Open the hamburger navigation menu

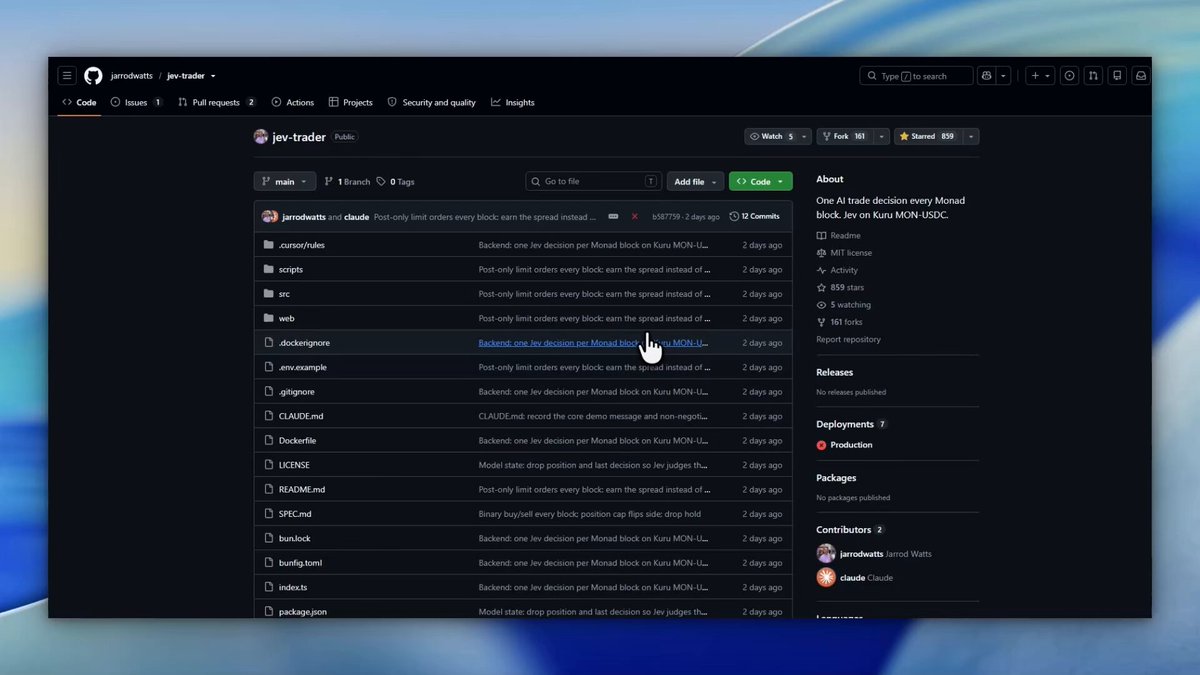(x=67, y=76)
